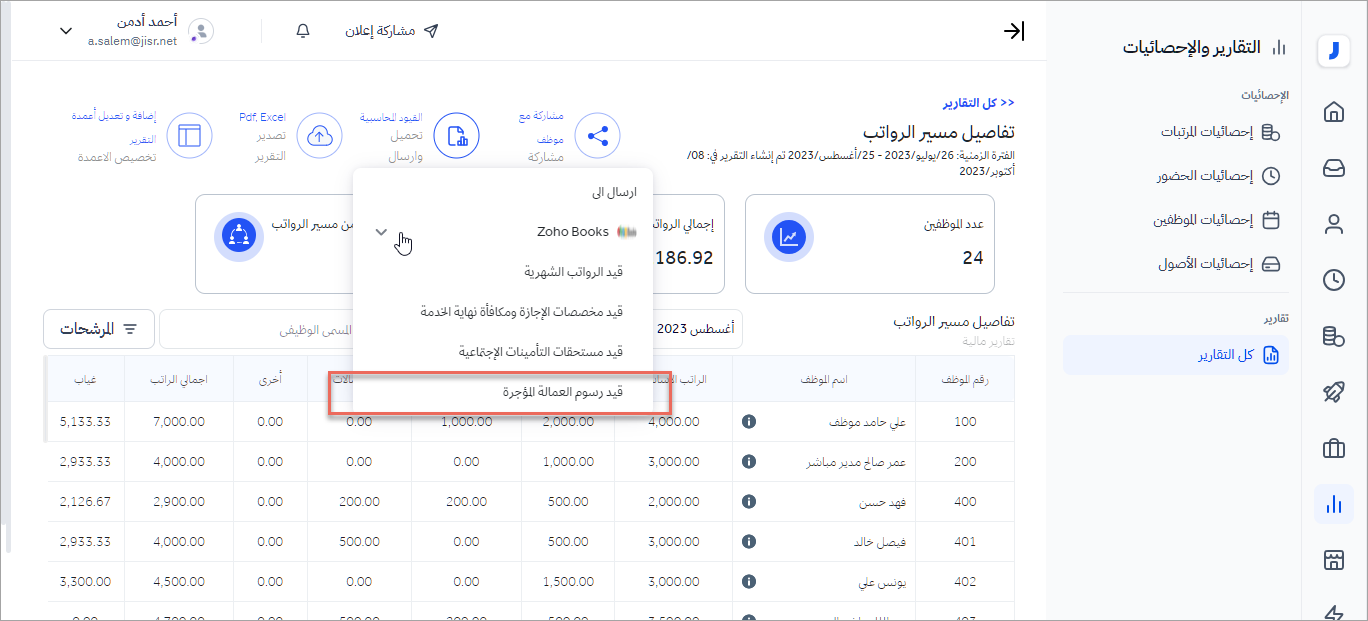Open the customize columns table icon
Image resolution: width=1368 pixels, height=621 pixels.
pos(189,136)
